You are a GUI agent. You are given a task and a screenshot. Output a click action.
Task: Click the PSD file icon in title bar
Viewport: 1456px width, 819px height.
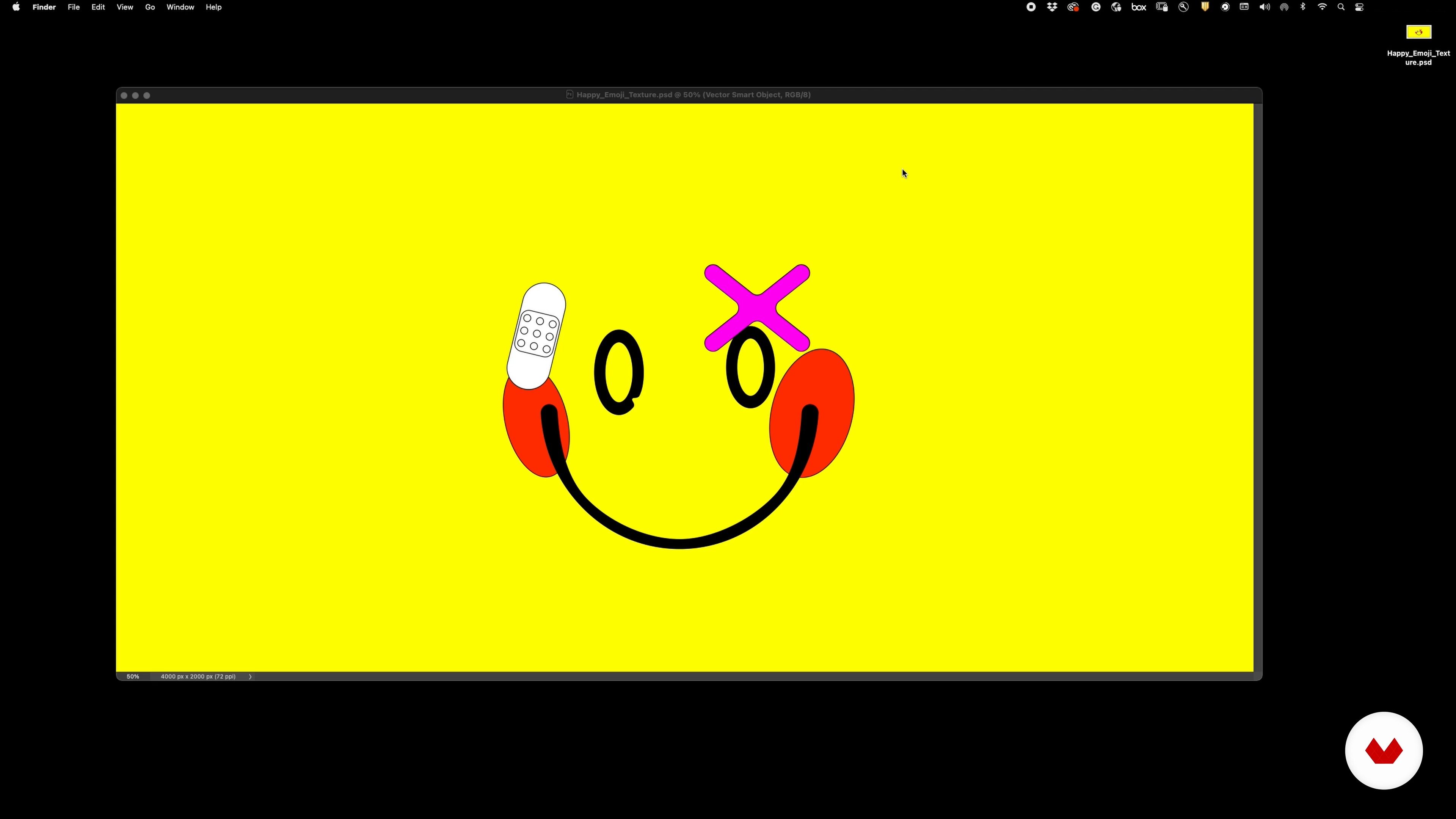pos(570,95)
